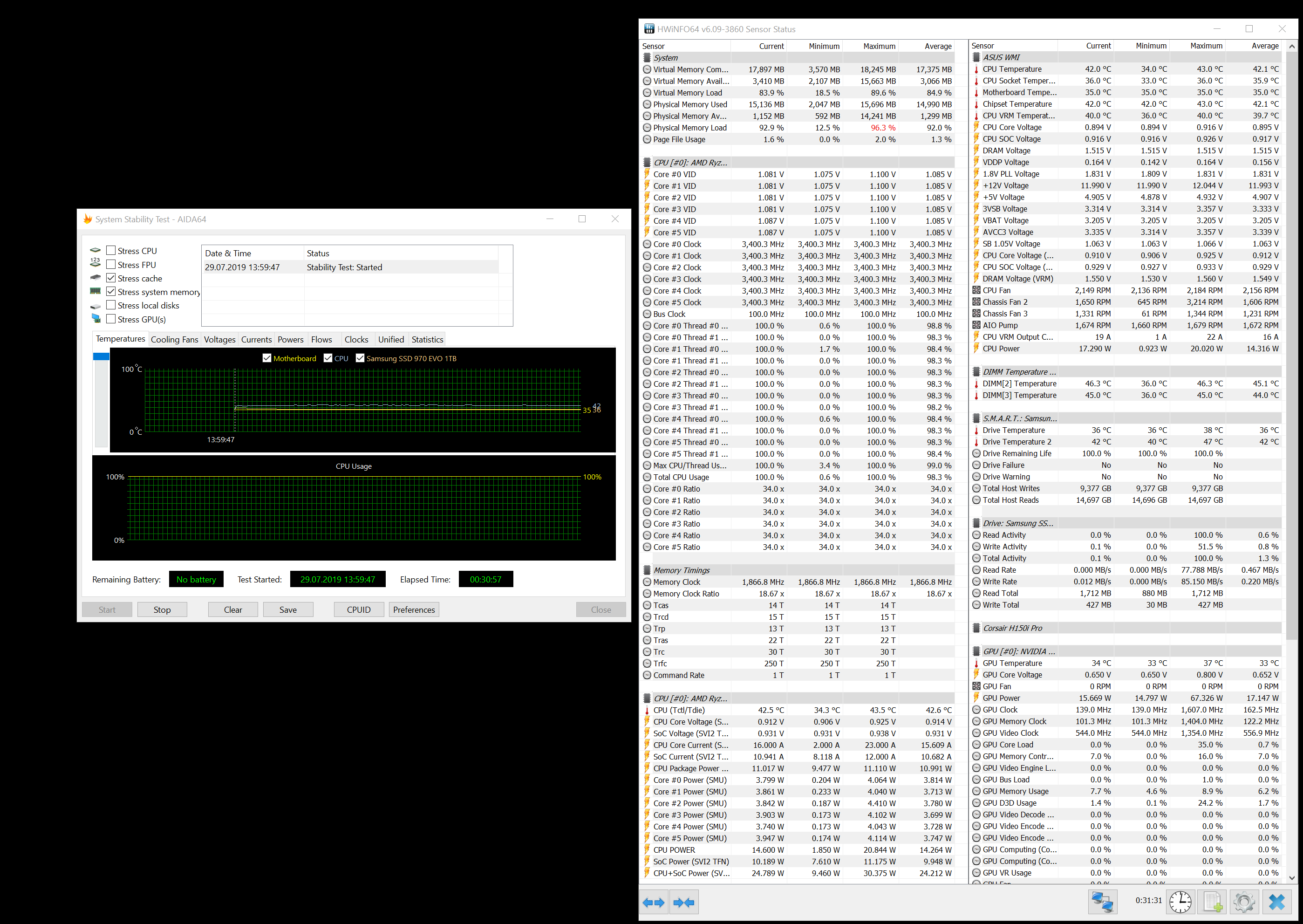The height and width of the screenshot is (924, 1303).
Task: Enable the Stress GPU(s) checkbox
Action: pyautogui.click(x=111, y=319)
